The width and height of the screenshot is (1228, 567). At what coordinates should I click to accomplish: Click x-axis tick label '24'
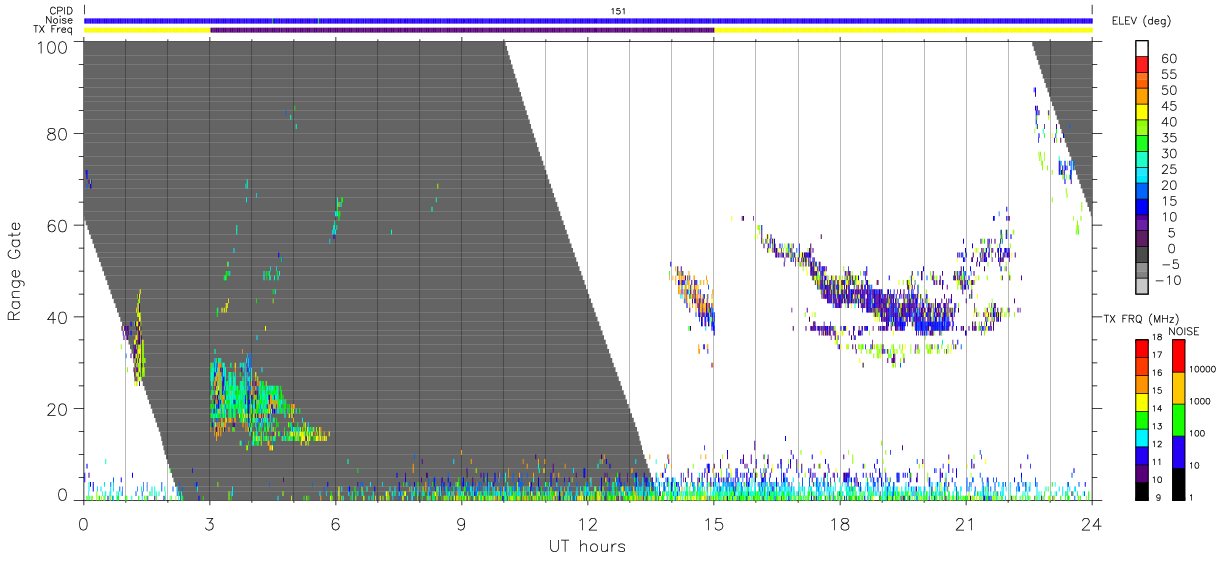pyautogui.click(x=1091, y=523)
